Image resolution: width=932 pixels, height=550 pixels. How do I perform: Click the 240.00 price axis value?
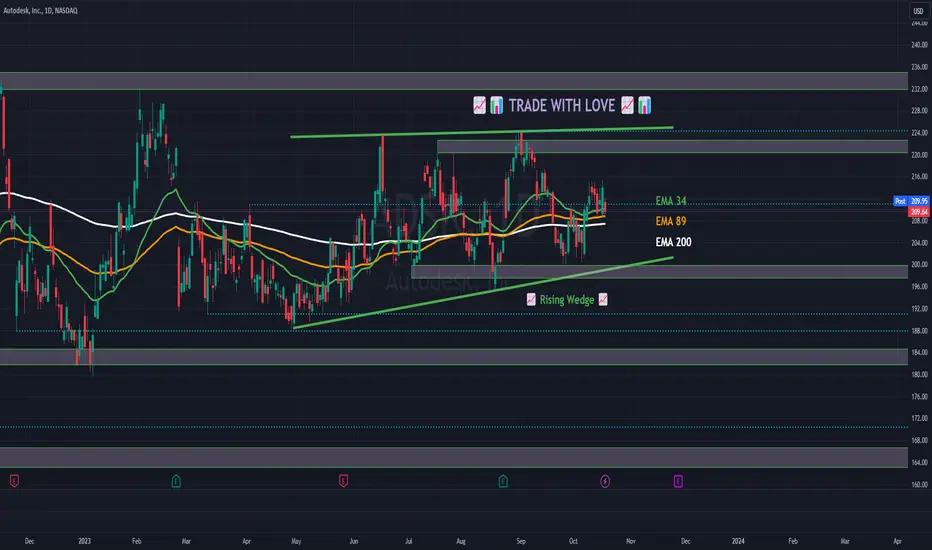point(919,45)
